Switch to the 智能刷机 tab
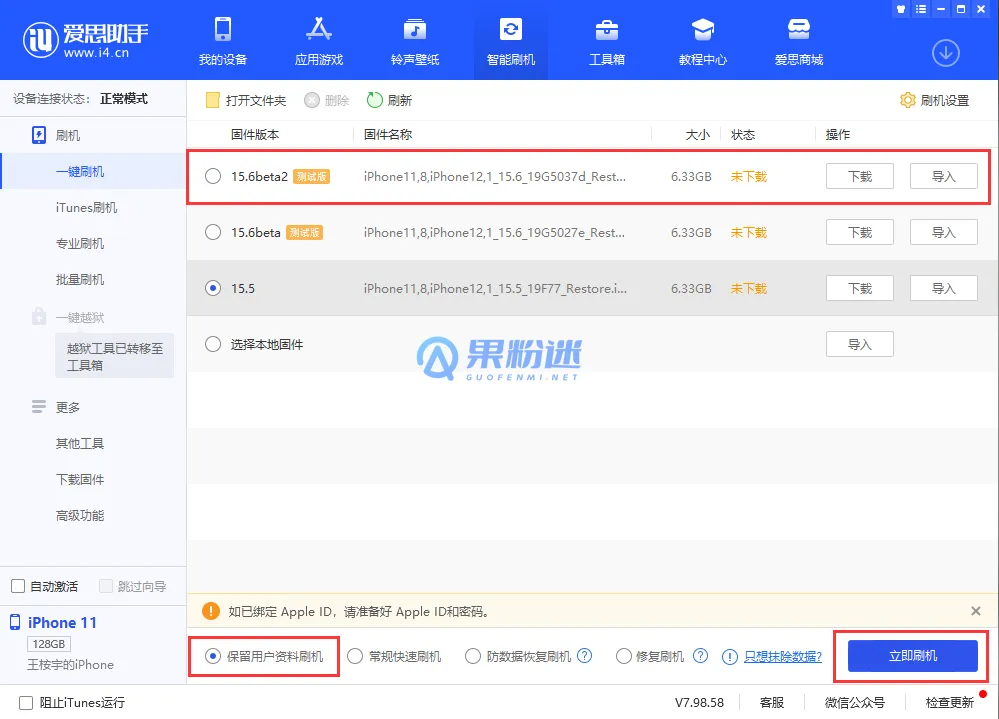 coord(510,40)
